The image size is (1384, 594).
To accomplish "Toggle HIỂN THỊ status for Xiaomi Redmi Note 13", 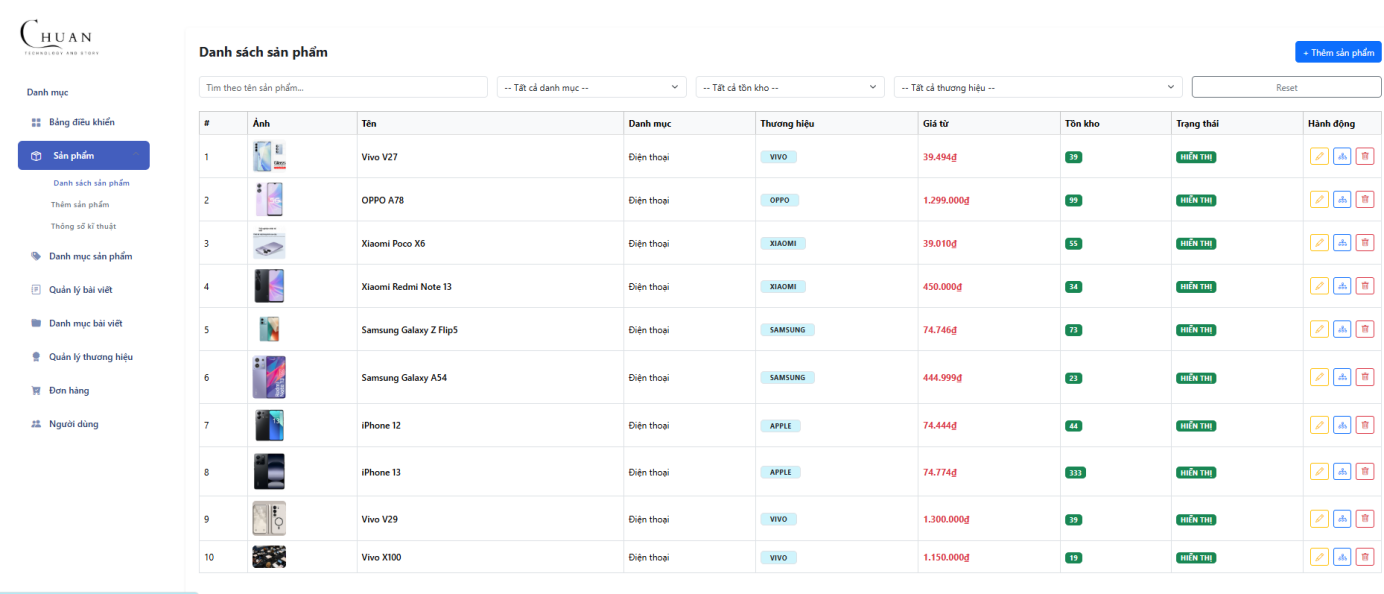I will click(1196, 287).
